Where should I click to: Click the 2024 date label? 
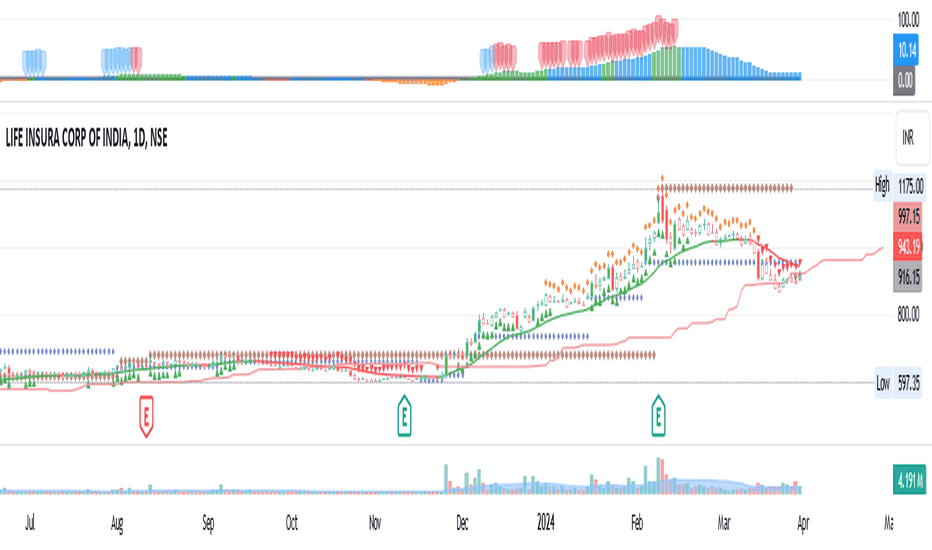point(546,523)
